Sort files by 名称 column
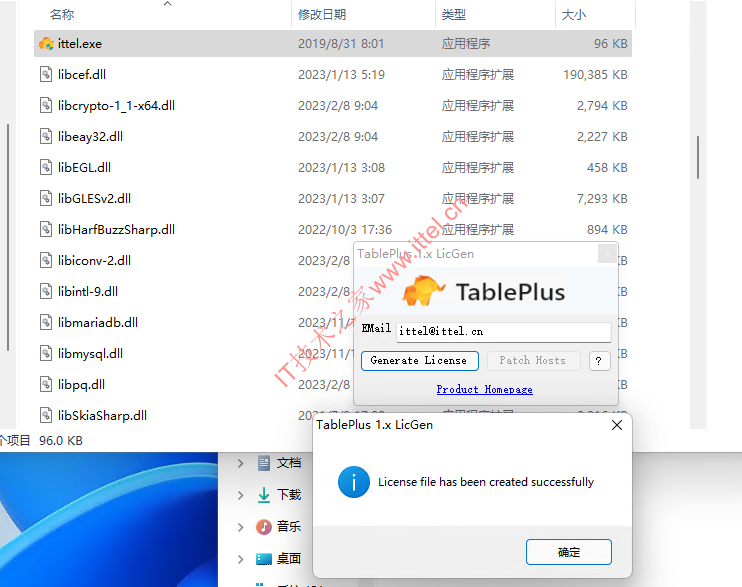742x587 pixels. (62, 15)
